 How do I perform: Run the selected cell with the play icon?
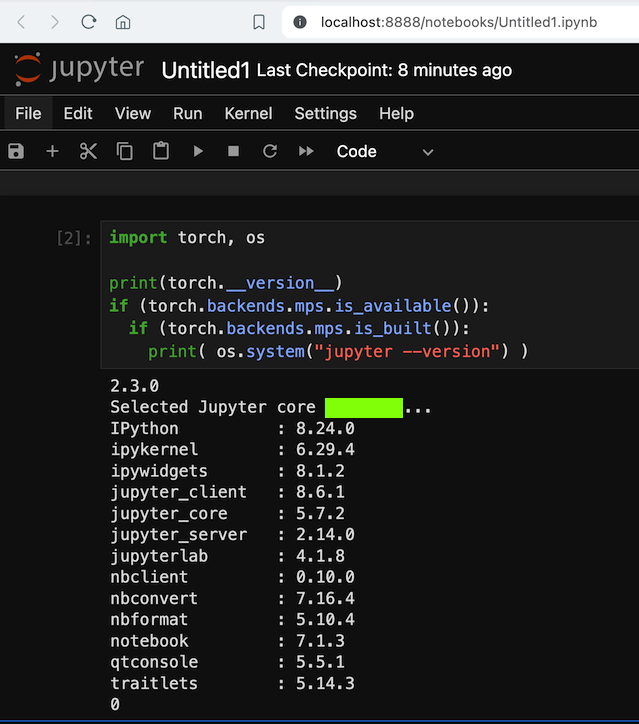click(x=198, y=151)
